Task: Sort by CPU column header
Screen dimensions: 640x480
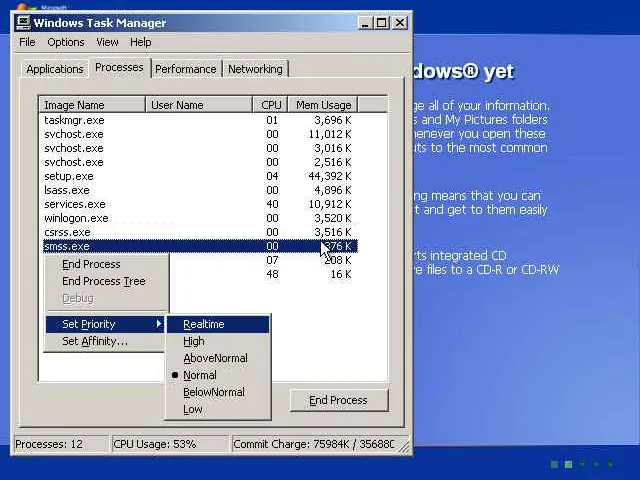Action: [x=271, y=105]
